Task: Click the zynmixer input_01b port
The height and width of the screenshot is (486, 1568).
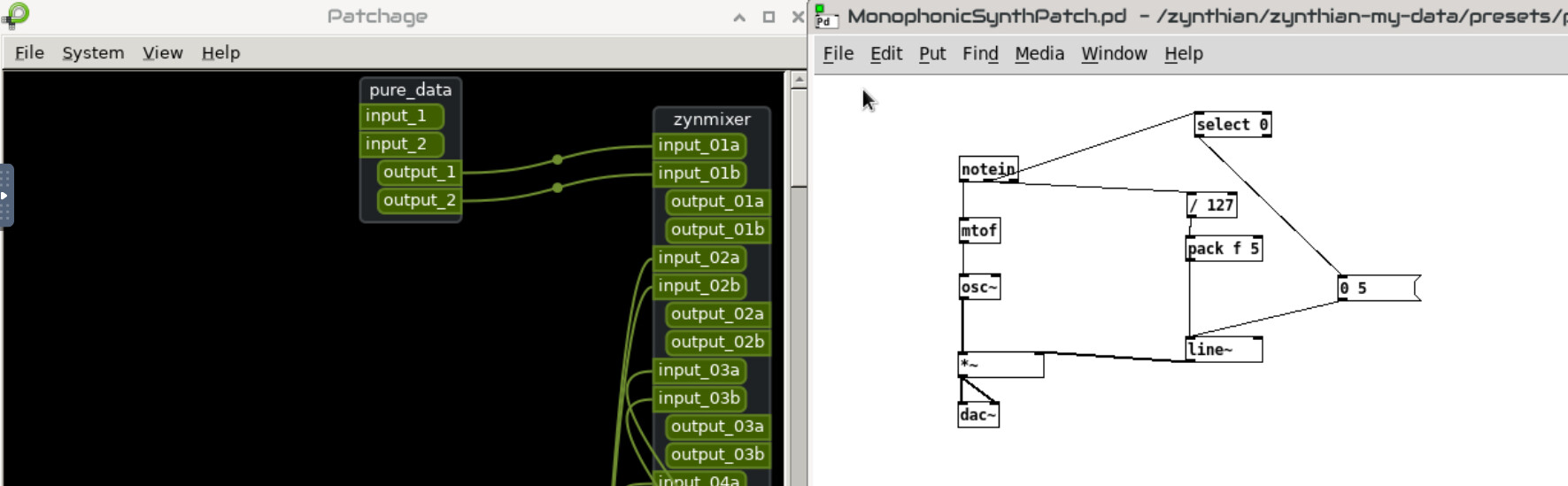Action: (x=699, y=174)
